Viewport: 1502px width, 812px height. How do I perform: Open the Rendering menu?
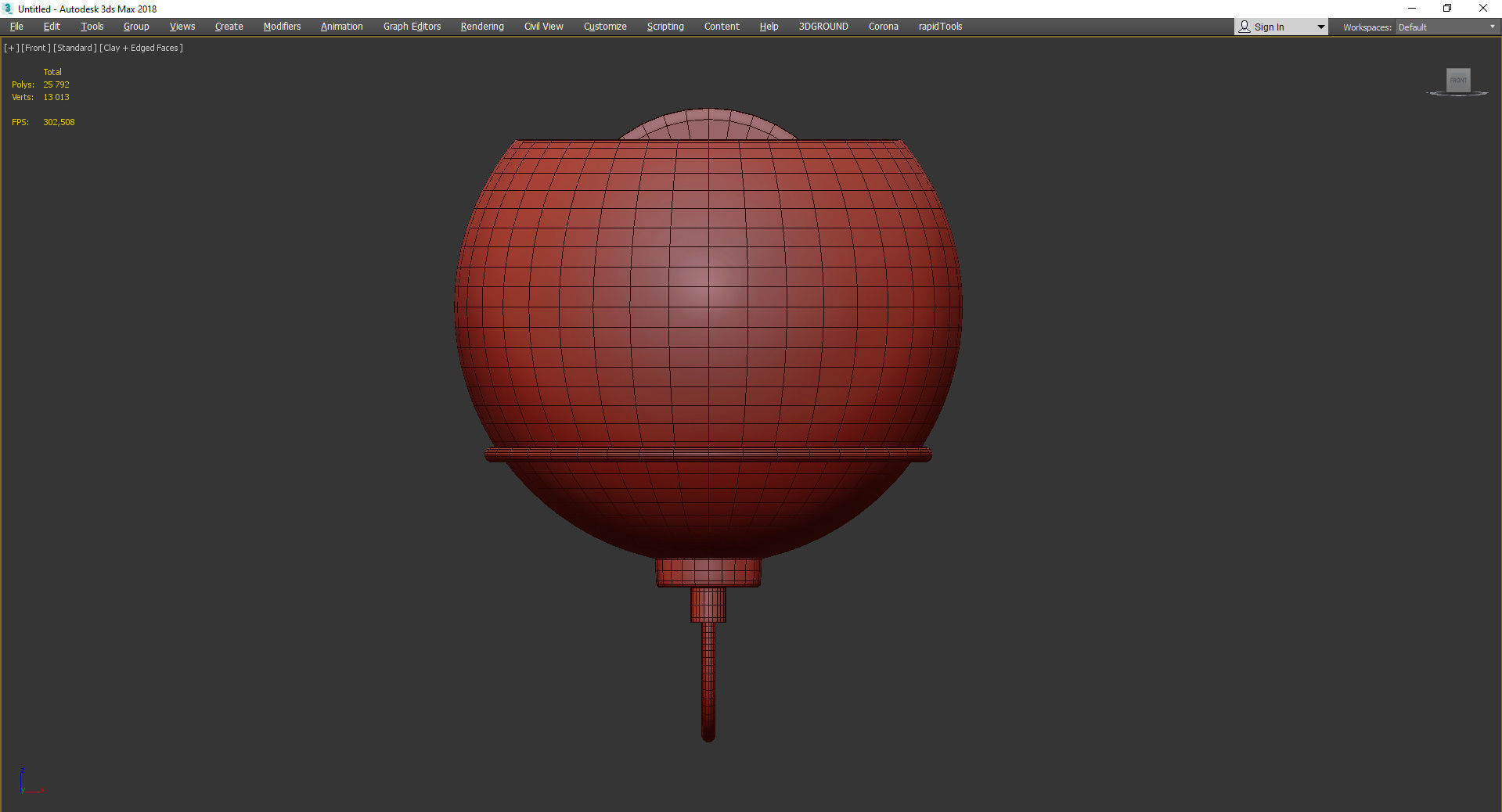(x=482, y=27)
